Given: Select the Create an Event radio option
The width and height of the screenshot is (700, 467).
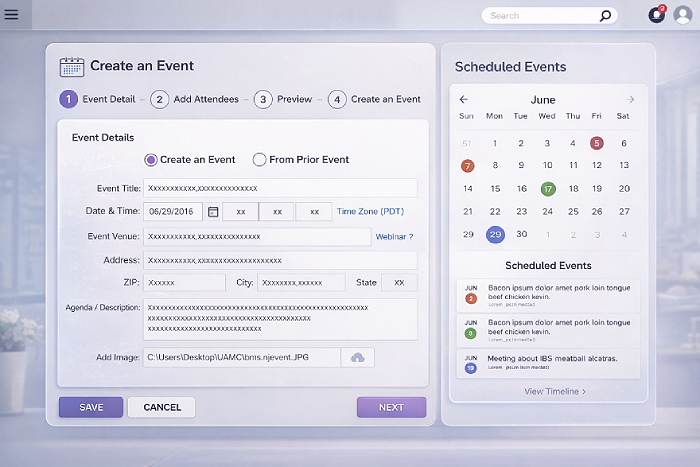Looking at the screenshot, I should point(151,159).
